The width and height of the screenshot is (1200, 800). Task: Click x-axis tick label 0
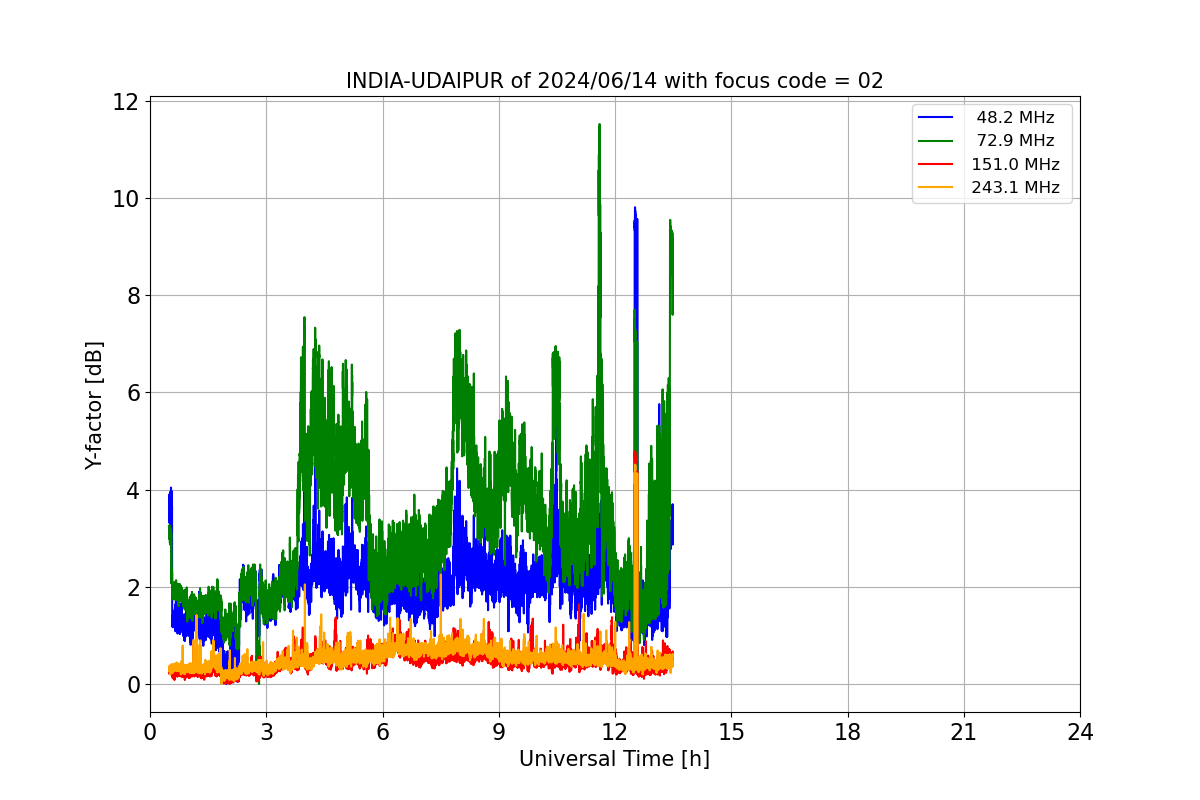(x=150, y=732)
